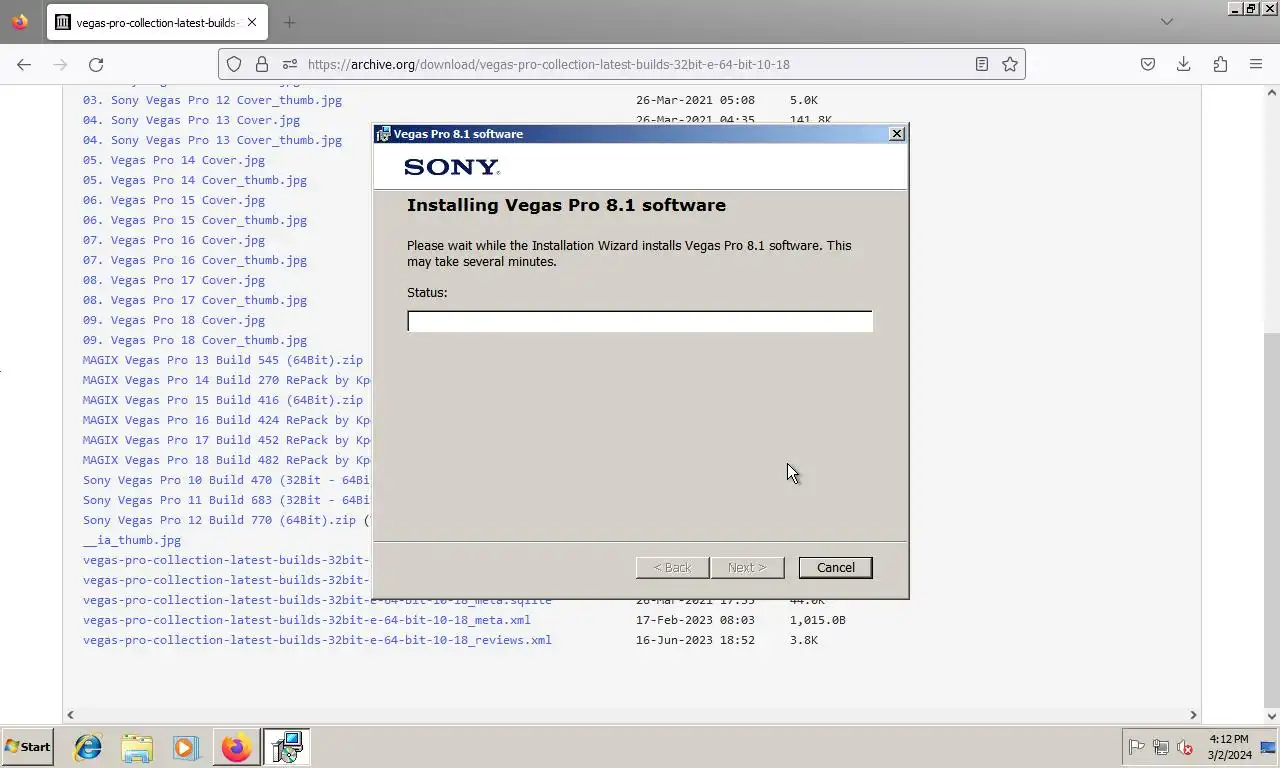Click the page vertical scrollbar down arrow
This screenshot has width=1280, height=768.
point(1272,715)
